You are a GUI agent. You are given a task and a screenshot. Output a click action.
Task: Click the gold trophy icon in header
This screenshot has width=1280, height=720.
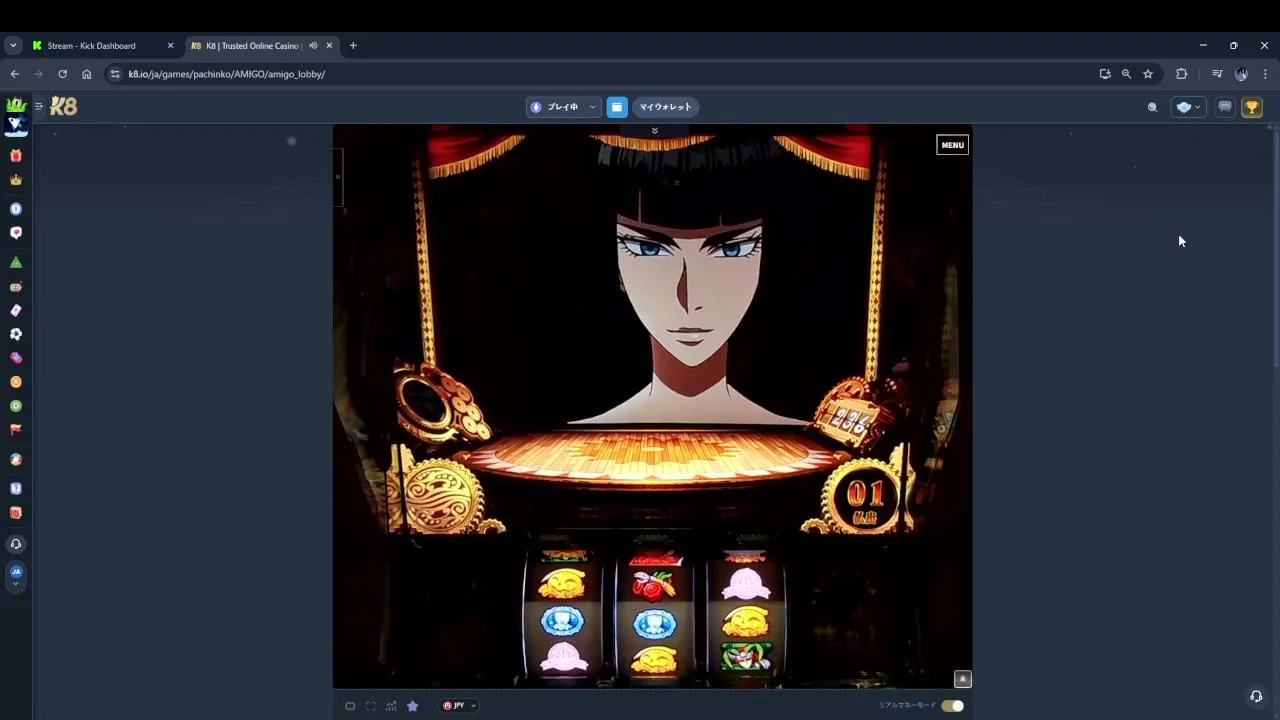[1252, 107]
